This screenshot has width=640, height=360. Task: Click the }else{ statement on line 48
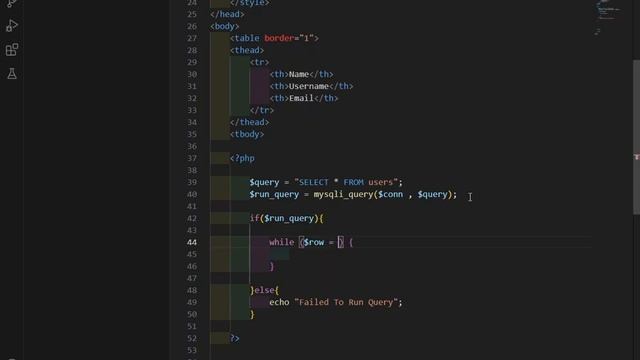[x=264, y=290]
